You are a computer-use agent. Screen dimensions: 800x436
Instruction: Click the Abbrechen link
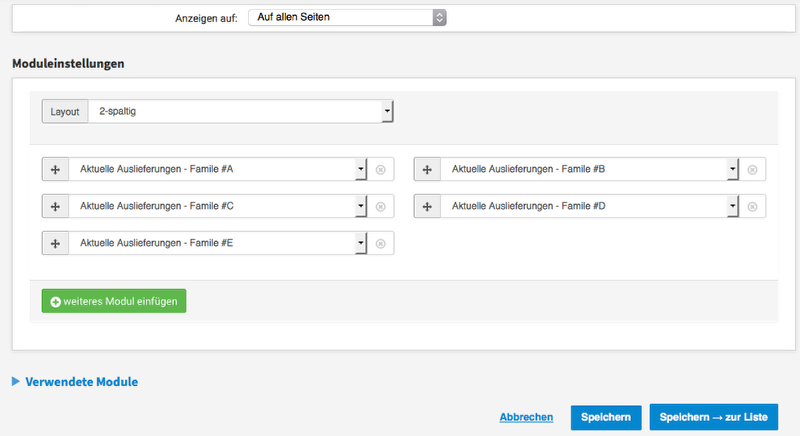526,417
